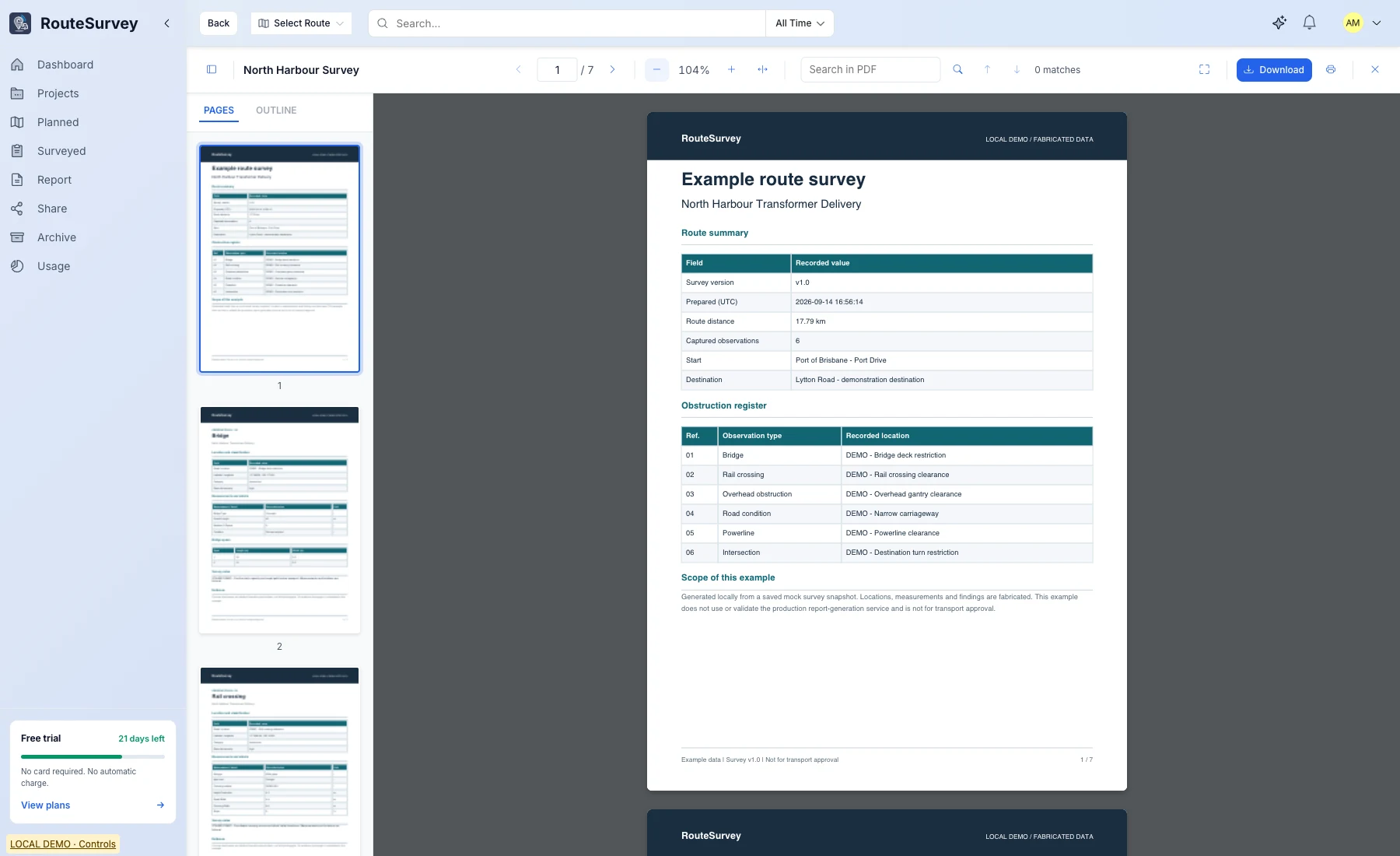Focus the Search in PDF field
Screen dimensions: 1400x856
tap(870, 70)
